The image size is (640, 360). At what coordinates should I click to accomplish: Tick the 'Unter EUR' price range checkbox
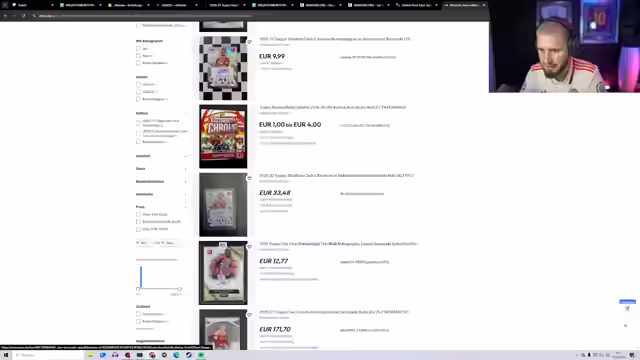[x=138, y=214]
